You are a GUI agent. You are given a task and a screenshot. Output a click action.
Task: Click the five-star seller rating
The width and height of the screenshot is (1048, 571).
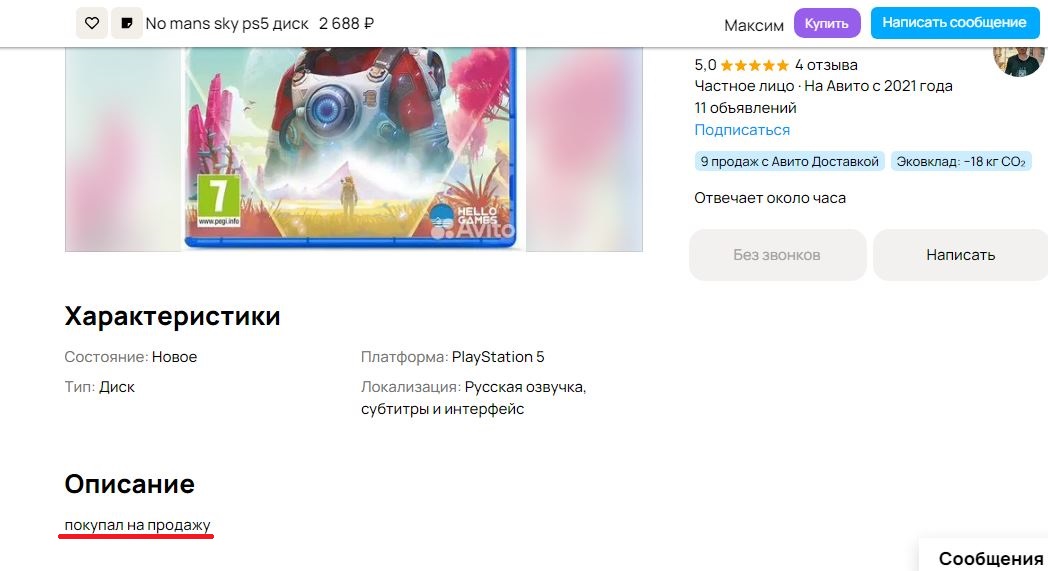755,65
